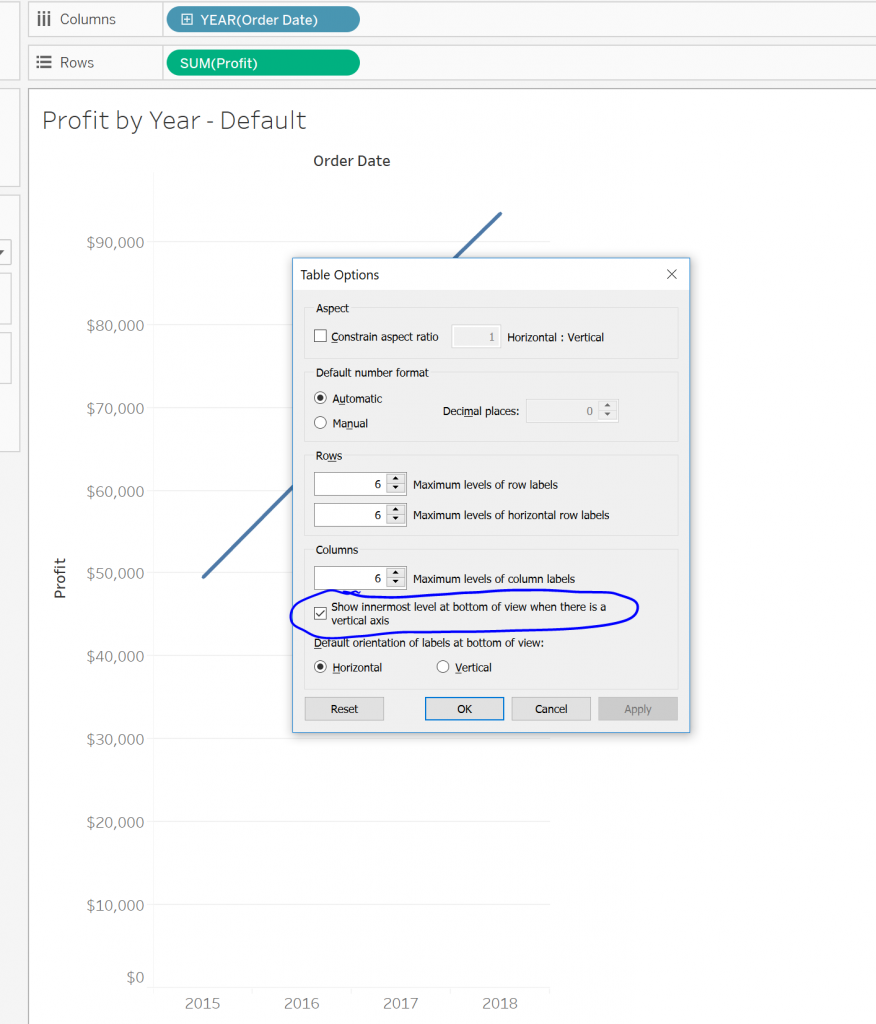The height and width of the screenshot is (1024, 876).
Task: Click the Decimal places up arrow
Action: (607, 403)
